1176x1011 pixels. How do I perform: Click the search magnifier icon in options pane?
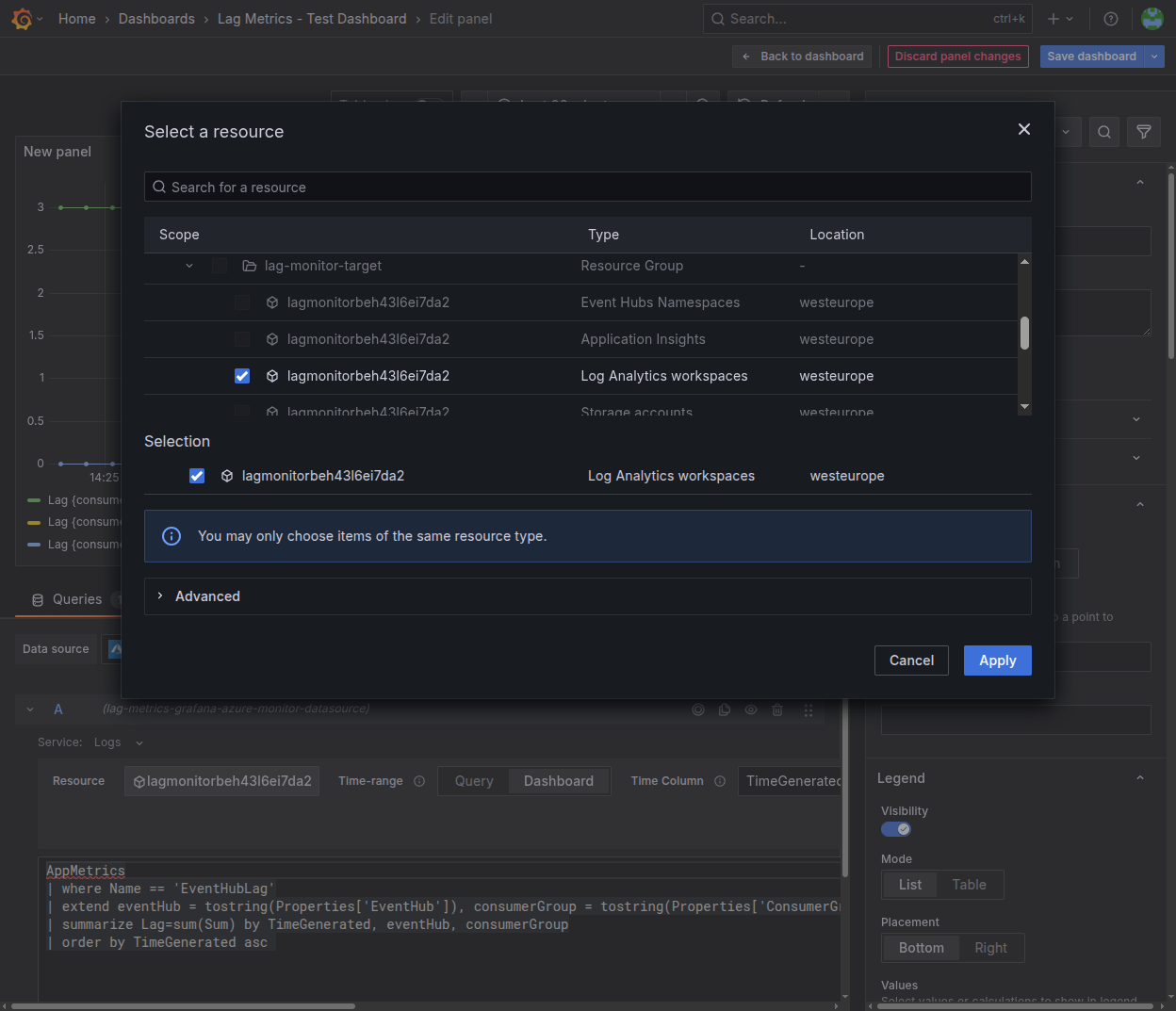click(1104, 132)
